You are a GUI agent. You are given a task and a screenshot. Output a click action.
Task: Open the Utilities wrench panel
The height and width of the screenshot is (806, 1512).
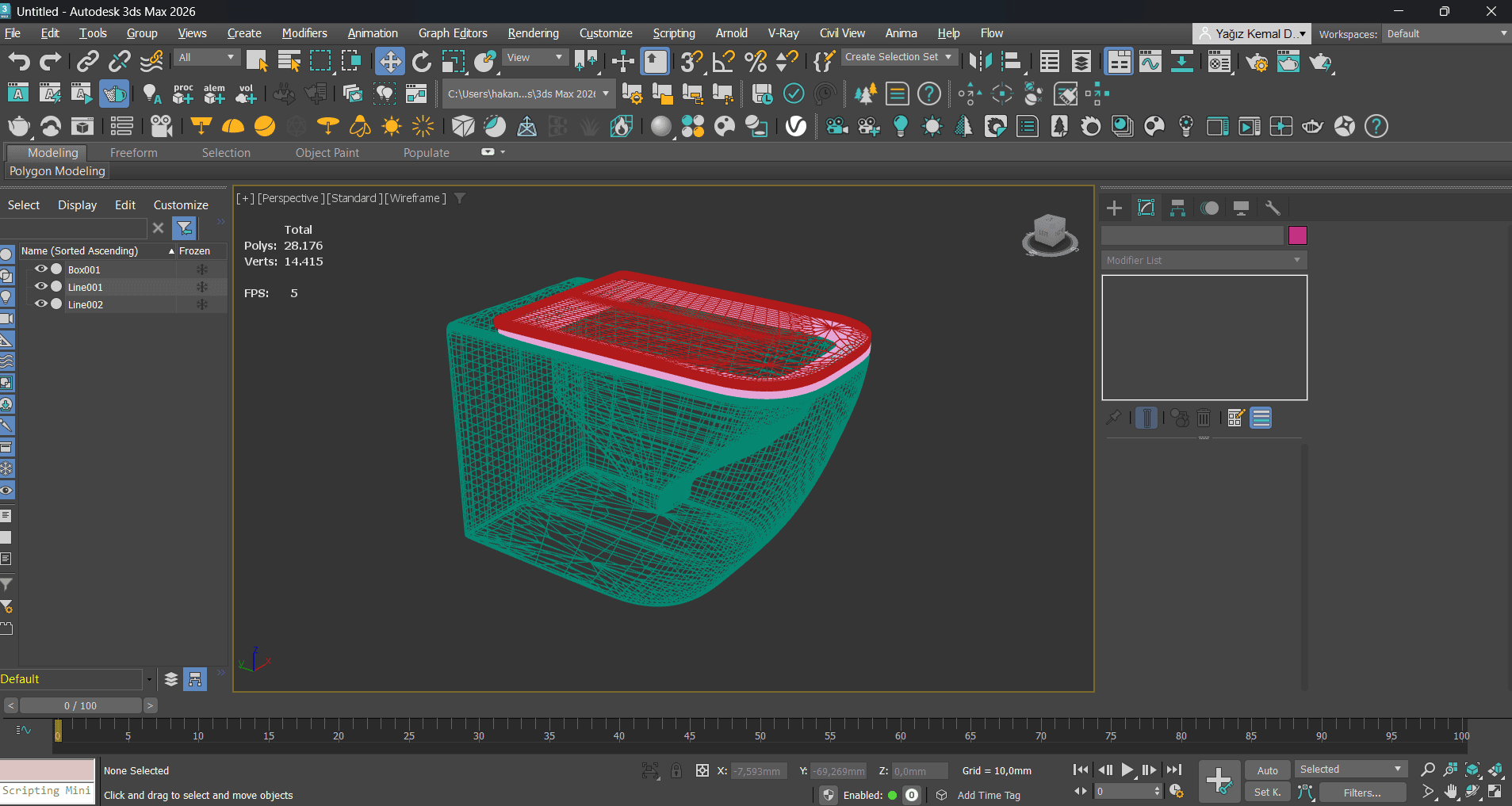coord(1273,208)
